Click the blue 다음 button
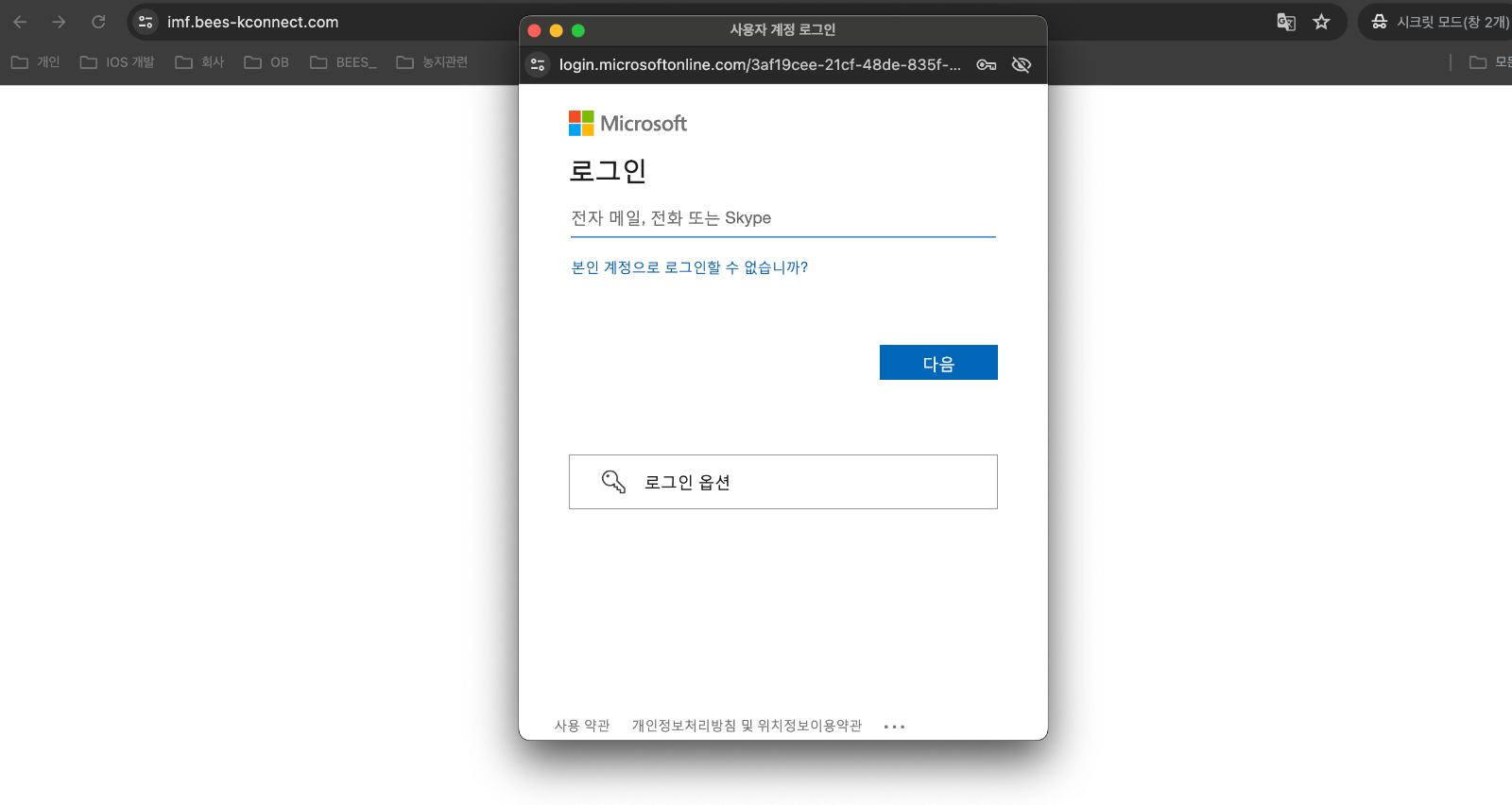This screenshot has height=805, width=1512. [x=938, y=363]
